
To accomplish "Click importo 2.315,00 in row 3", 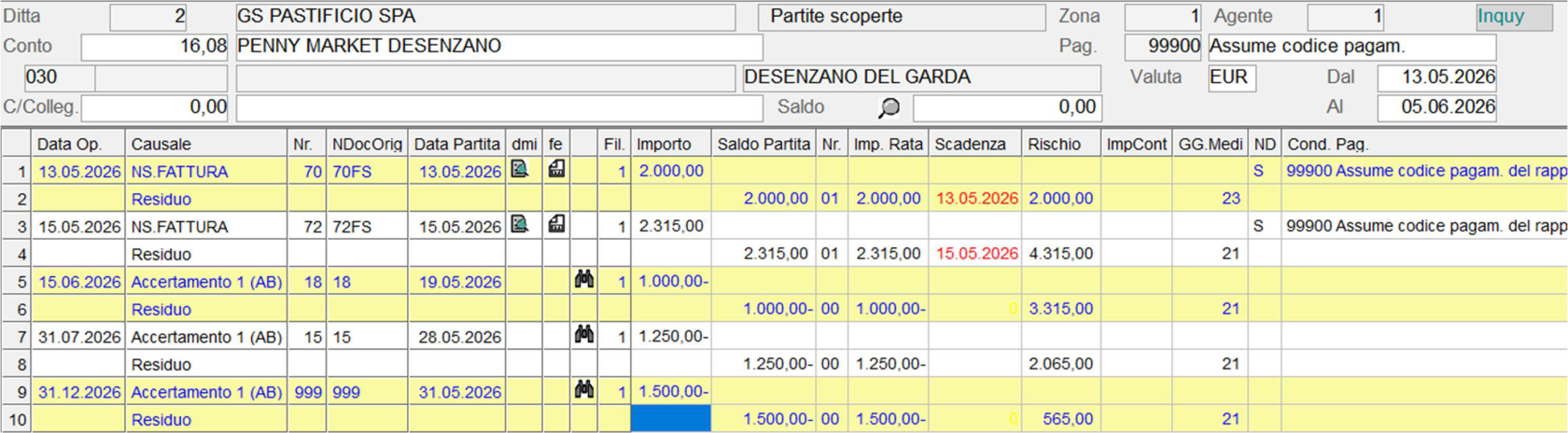I will point(671,226).
